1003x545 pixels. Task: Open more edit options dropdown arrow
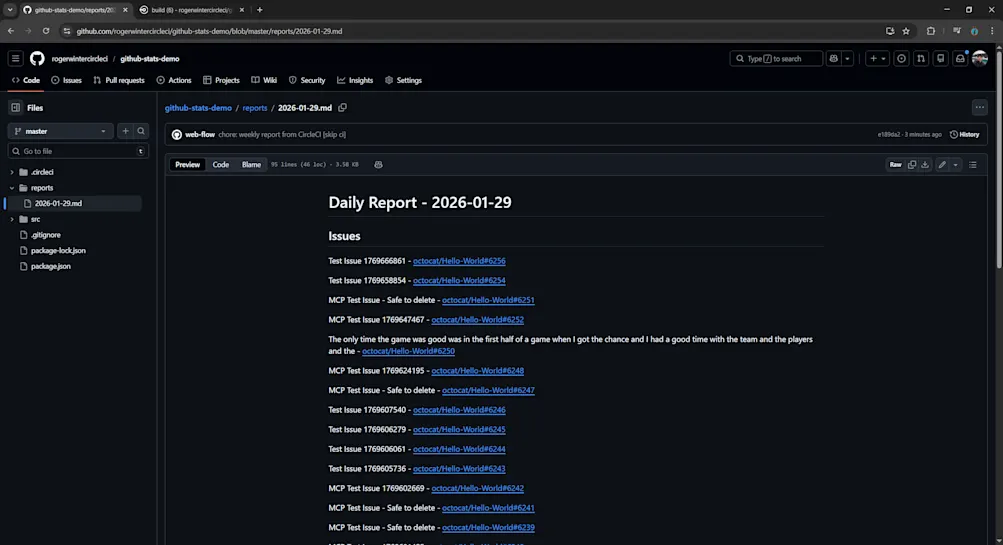click(956, 164)
